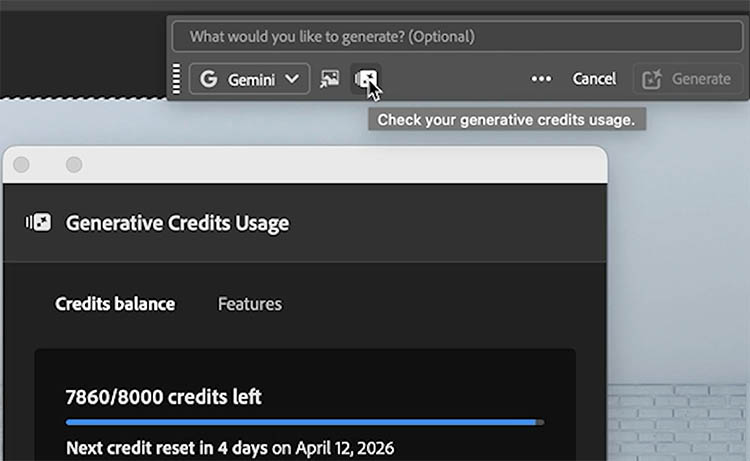This screenshot has width=750, height=461.
Task: Close the Generative Credits Usage window
Action: [x=22, y=164]
